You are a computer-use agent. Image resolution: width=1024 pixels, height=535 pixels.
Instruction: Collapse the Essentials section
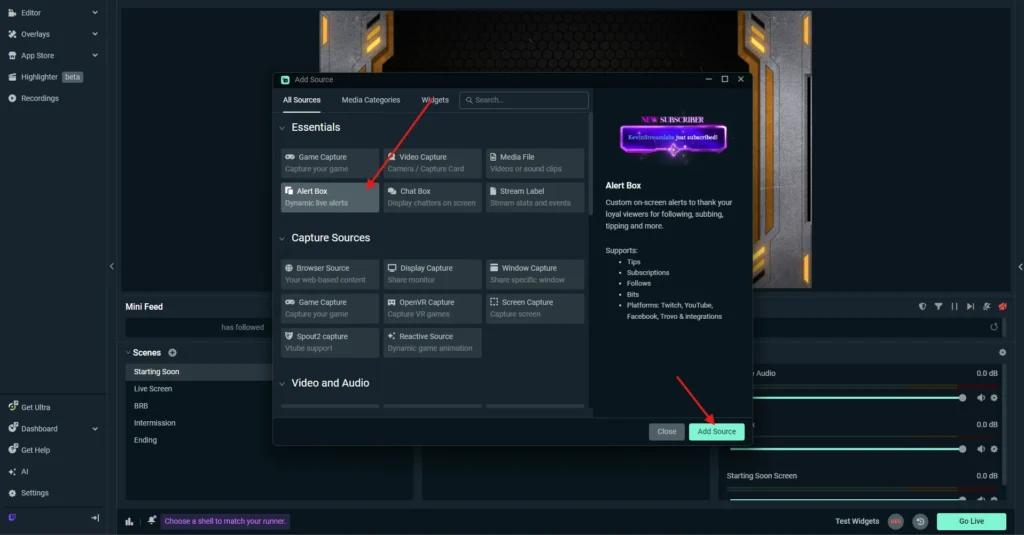(282, 128)
